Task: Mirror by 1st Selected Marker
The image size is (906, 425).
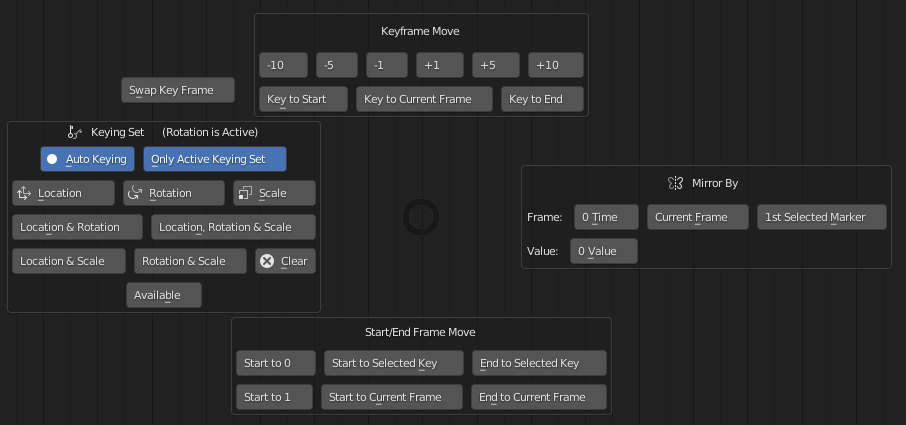Action: click(x=822, y=217)
